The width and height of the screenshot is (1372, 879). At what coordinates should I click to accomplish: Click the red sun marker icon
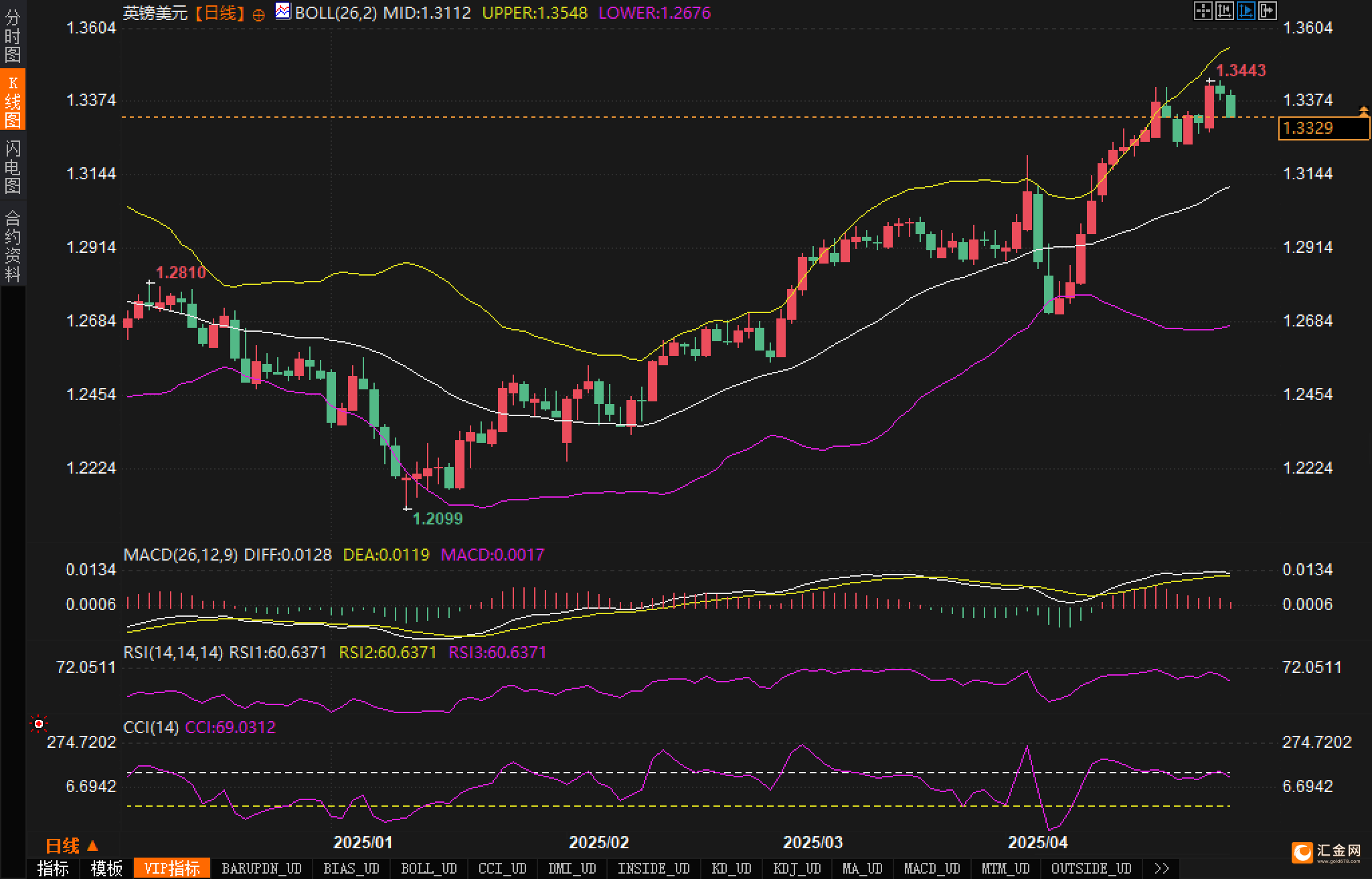click(39, 724)
